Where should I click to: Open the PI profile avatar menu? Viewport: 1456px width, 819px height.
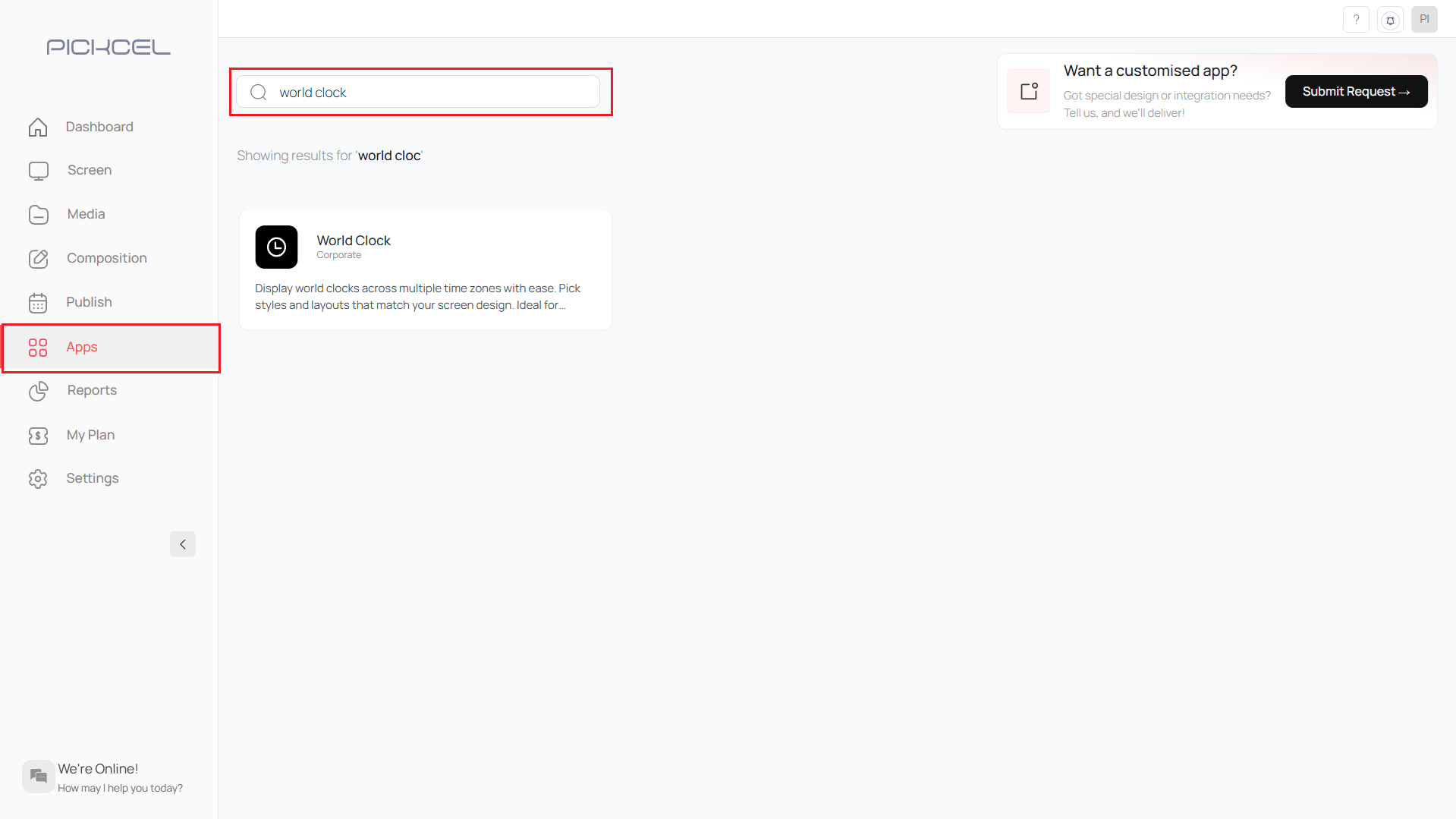pyautogui.click(x=1424, y=20)
